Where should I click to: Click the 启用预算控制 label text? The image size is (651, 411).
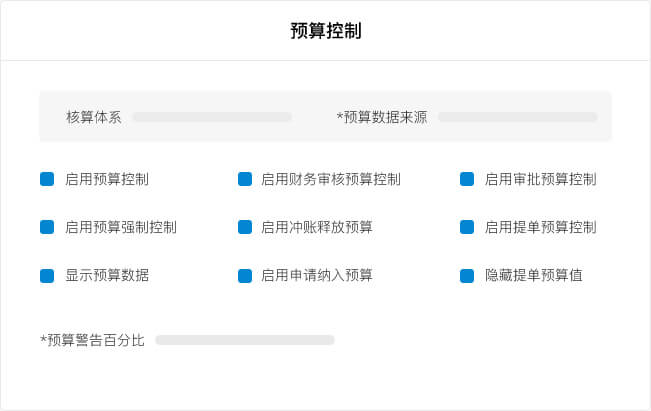pos(107,179)
